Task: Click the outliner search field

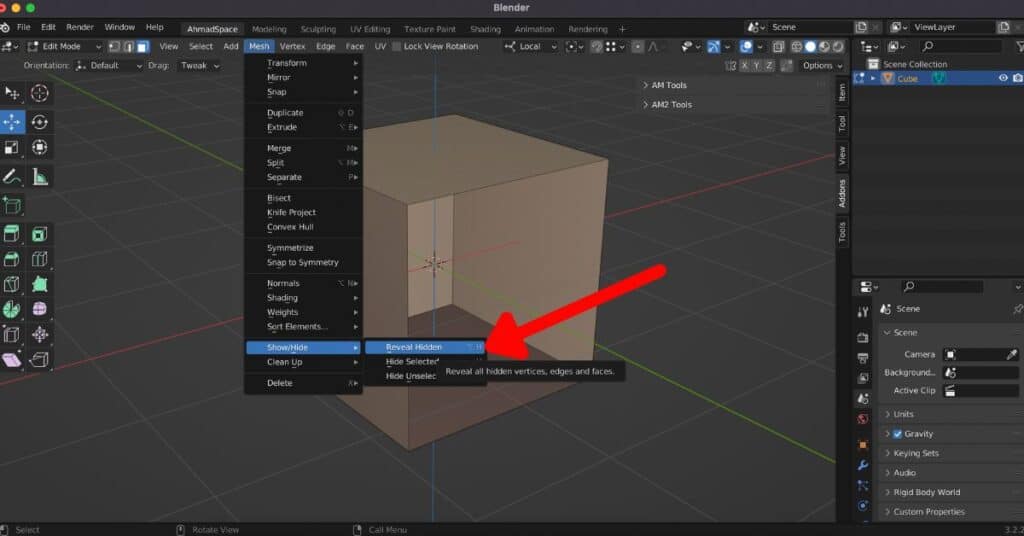Action: point(960,46)
